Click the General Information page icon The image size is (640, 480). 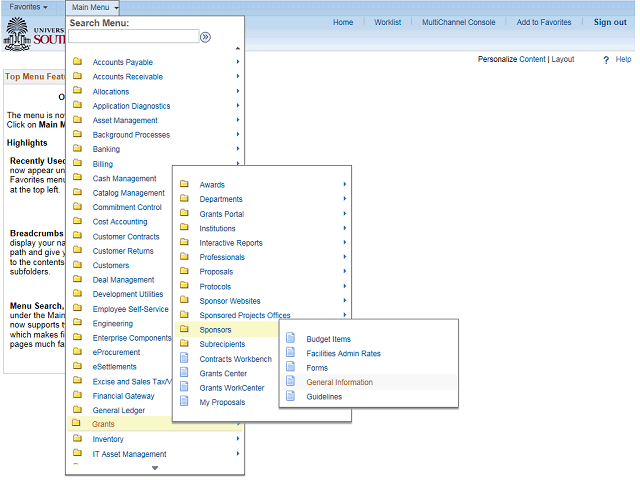[291, 381]
